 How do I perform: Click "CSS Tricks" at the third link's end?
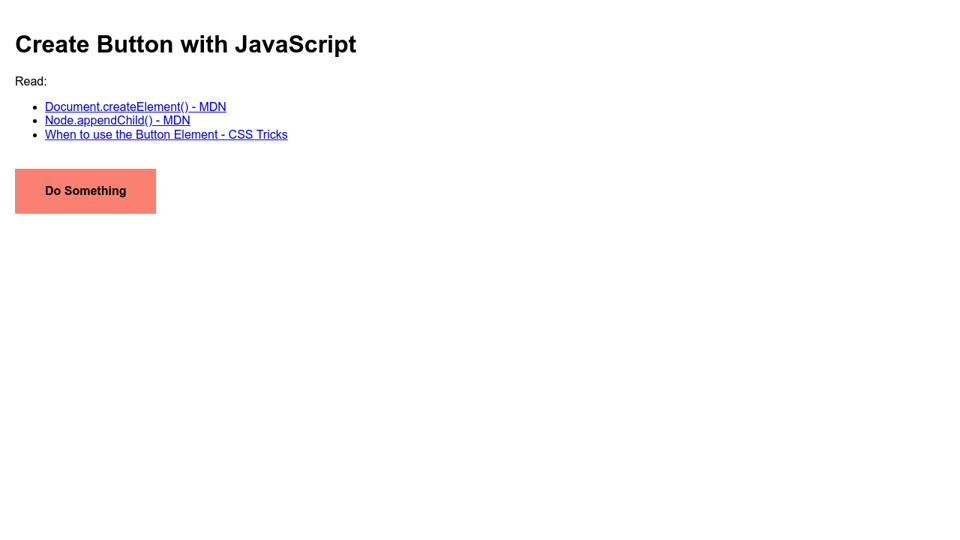pos(257,135)
